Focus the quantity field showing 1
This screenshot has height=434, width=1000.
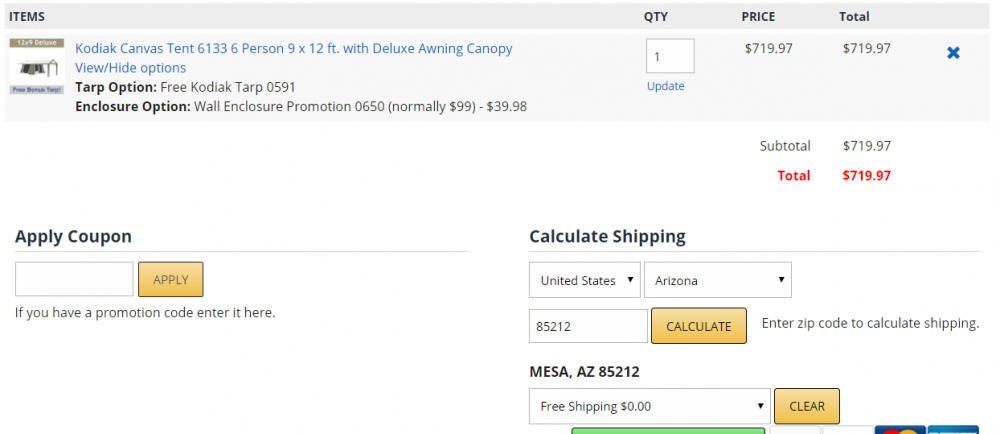(670, 56)
